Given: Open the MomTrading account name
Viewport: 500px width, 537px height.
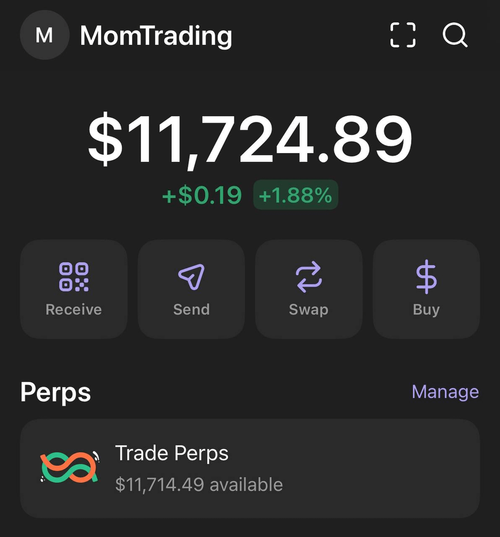Looking at the screenshot, I should pos(156,36).
